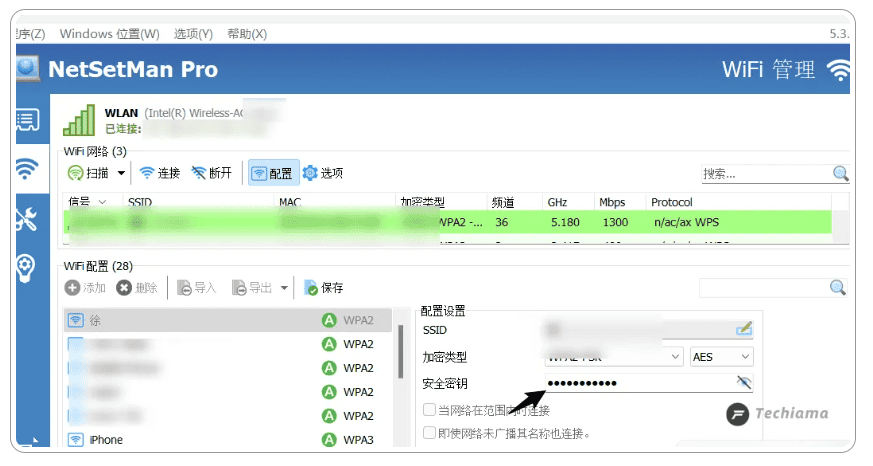Click 扫描 to scan WiFi networks
This screenshot has height=466, width=873.
tap(88, 173)
